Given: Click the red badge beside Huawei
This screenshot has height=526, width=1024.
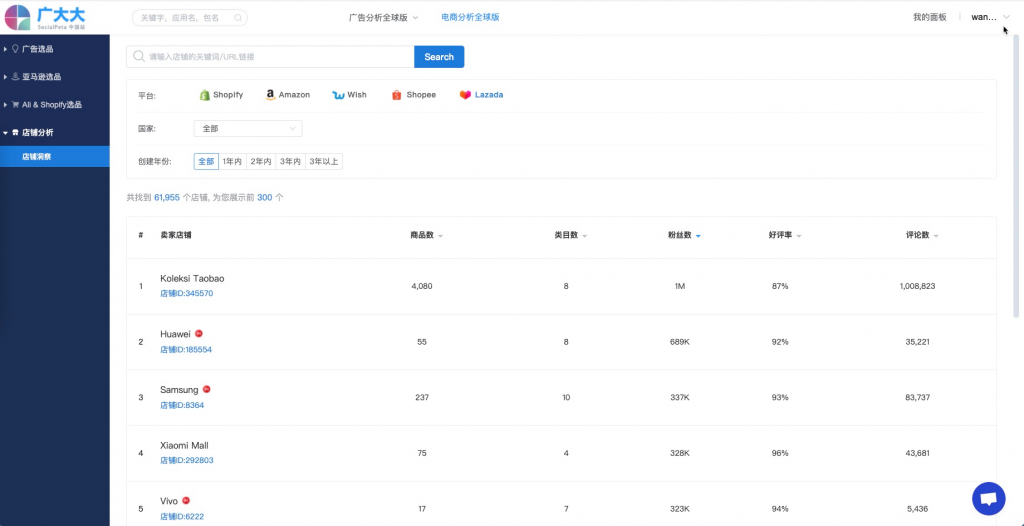Looking at the screenshot, I should 199,333.
